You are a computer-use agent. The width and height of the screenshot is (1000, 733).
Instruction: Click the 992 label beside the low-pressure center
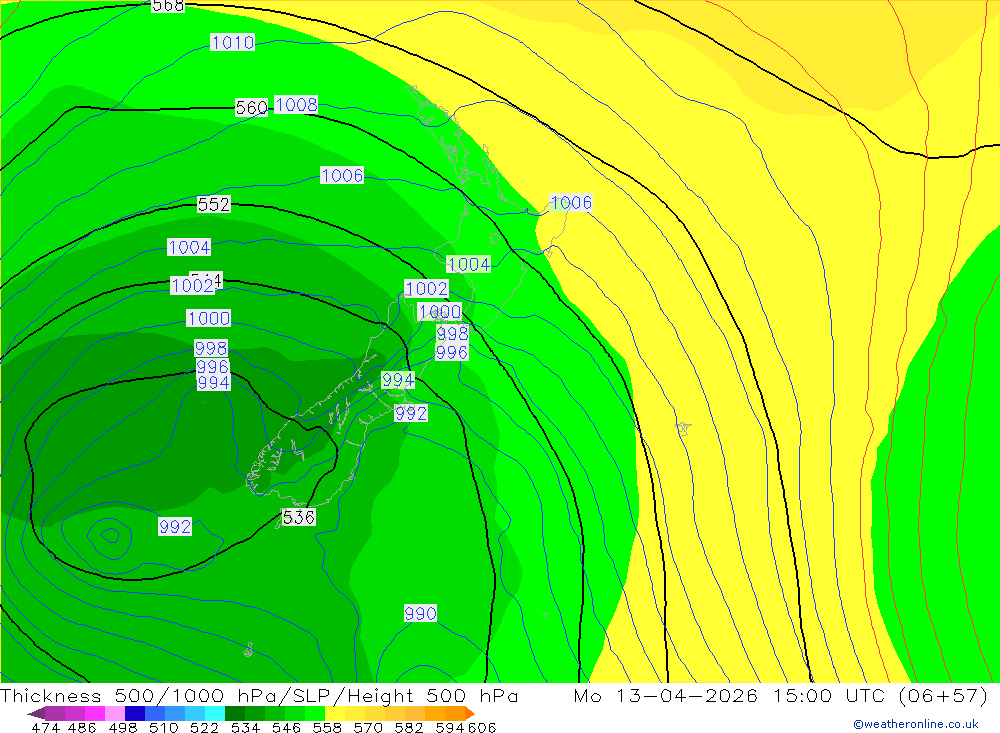click(175, 526)
